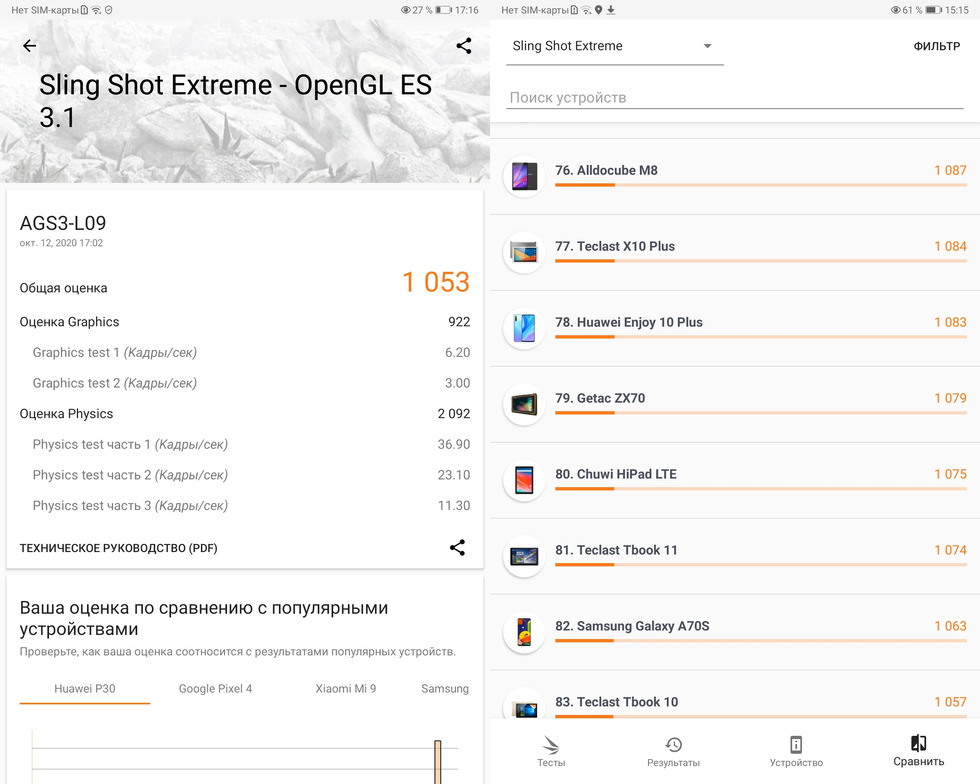Open the Samsung Galaxy A70S thumbnail
The height and width of the screenshot is (784, 980).
pyautogui.click(x=524, y=632)
